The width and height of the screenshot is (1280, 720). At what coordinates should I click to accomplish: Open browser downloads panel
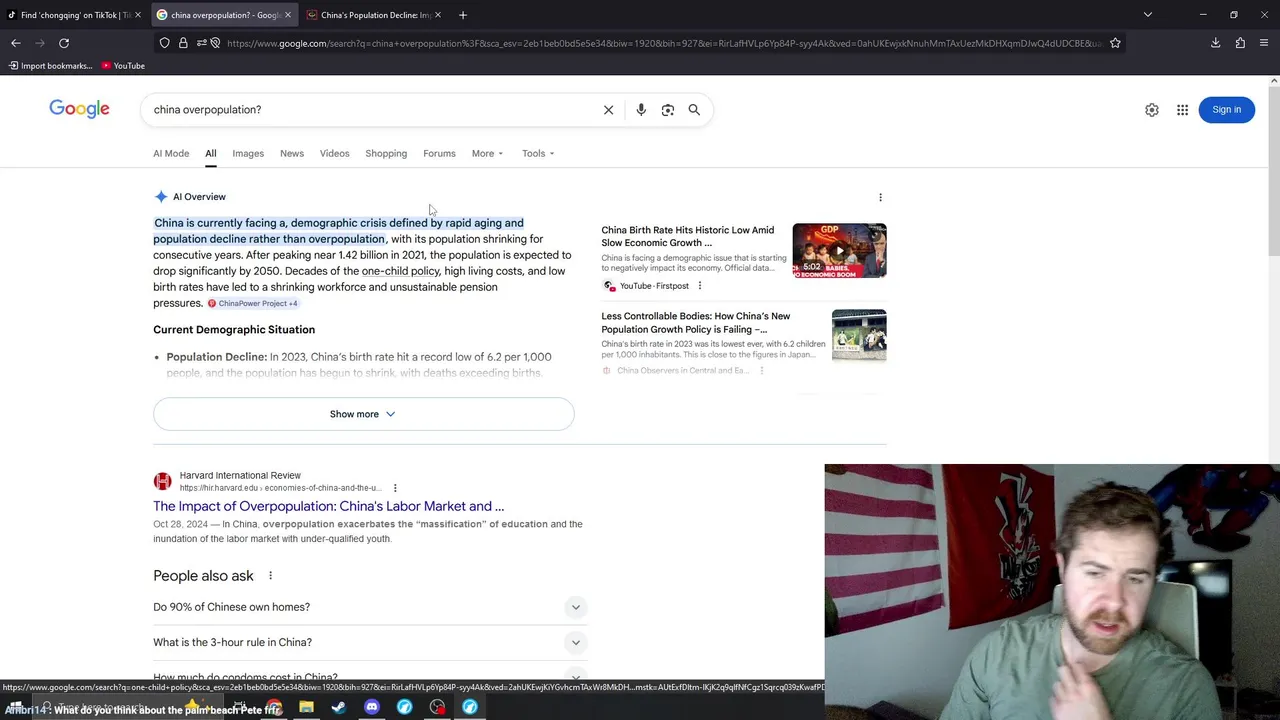coord(1215,43)
